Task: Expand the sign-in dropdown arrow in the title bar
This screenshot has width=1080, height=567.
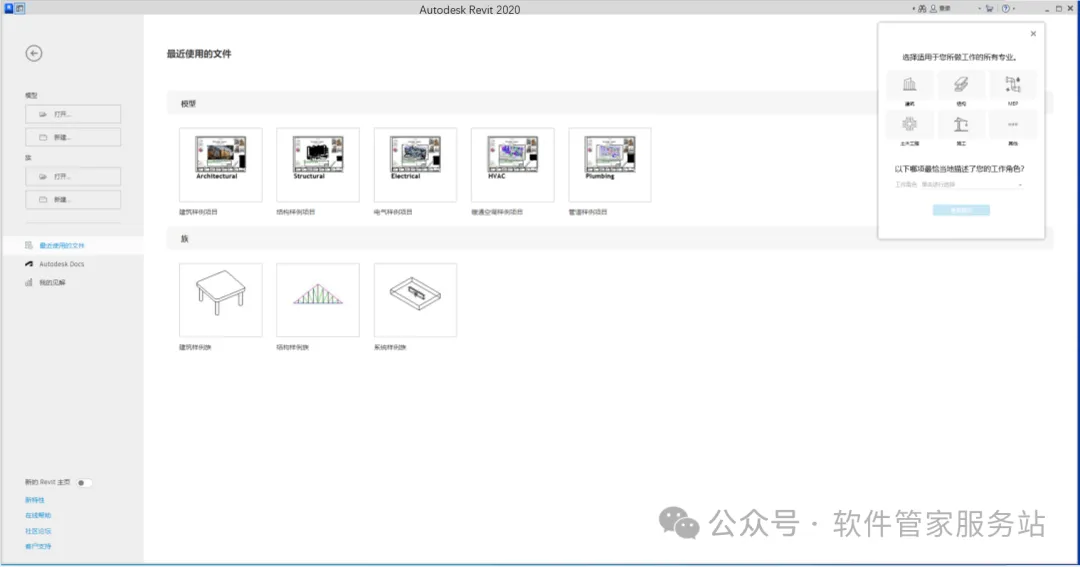Action: click(979, 9)
